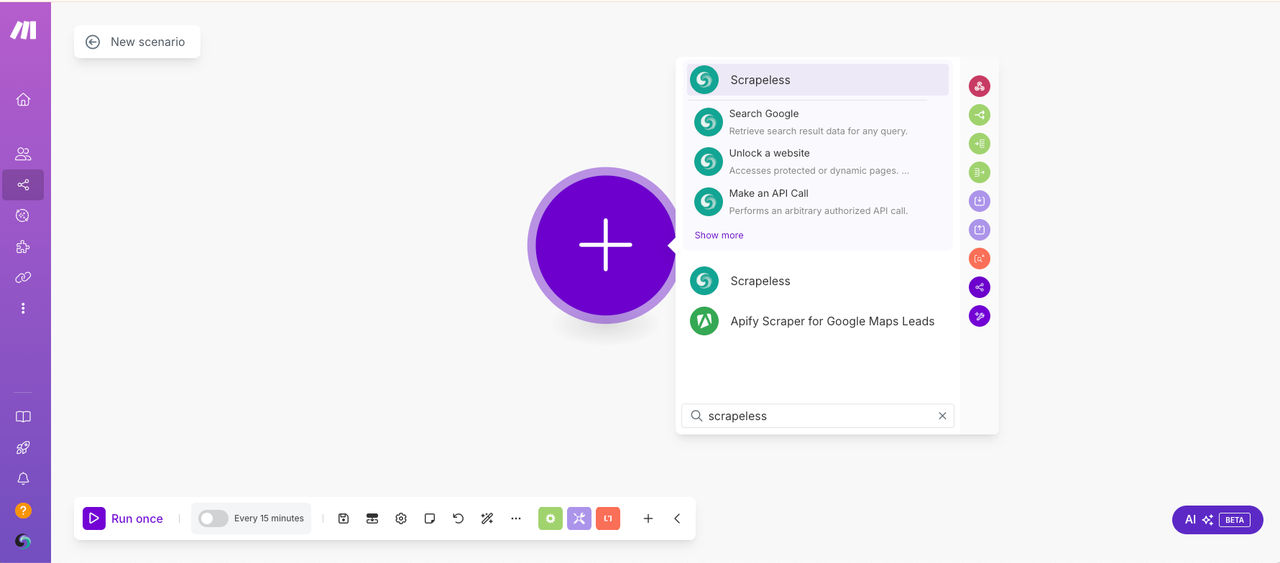Screen dimensions: 1280x563
Task: Click the orange text parser search icon
Action: (979, 259)
